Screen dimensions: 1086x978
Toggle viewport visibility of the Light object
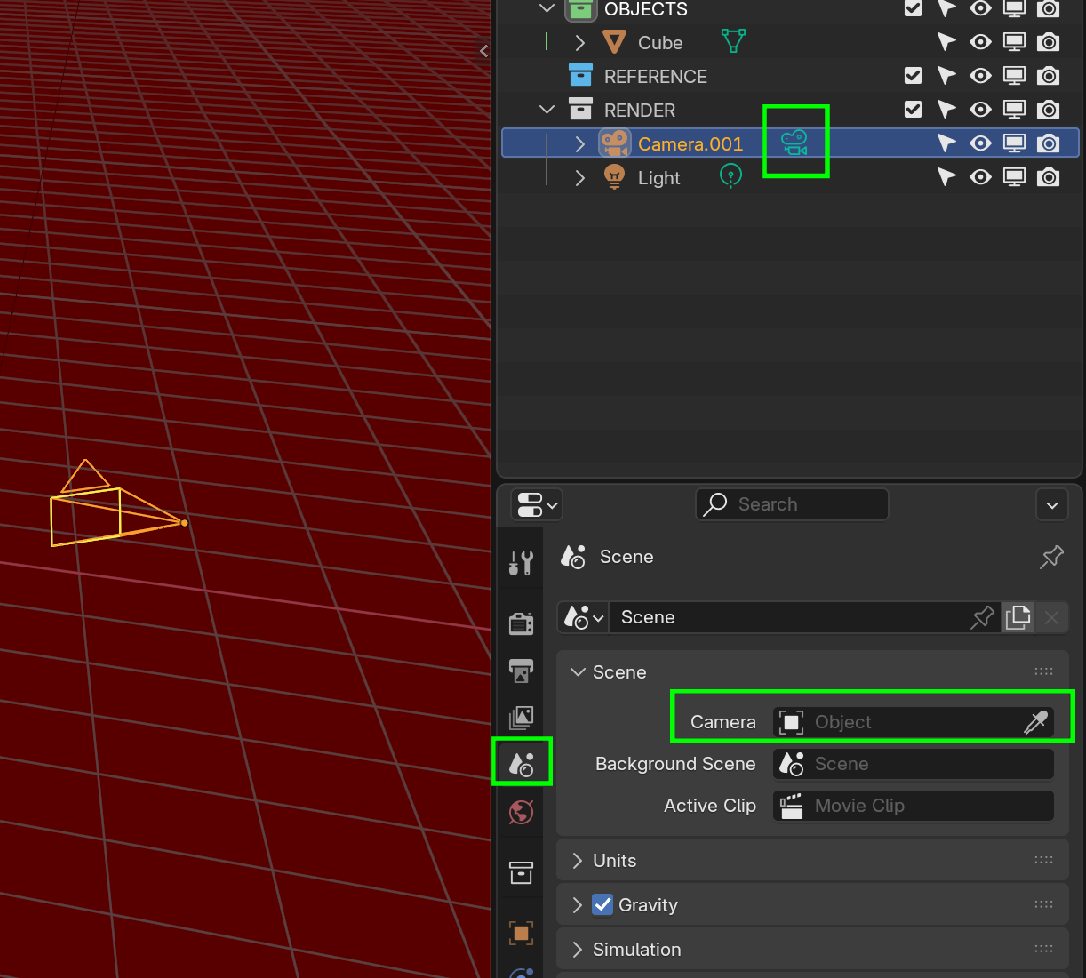980,176
